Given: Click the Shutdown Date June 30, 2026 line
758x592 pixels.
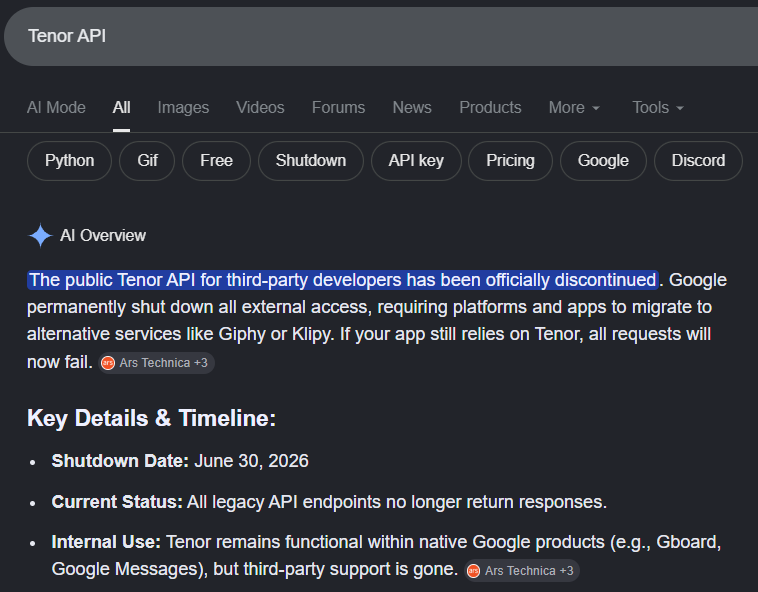Looking at the screenshot, I should coord(180,461).
